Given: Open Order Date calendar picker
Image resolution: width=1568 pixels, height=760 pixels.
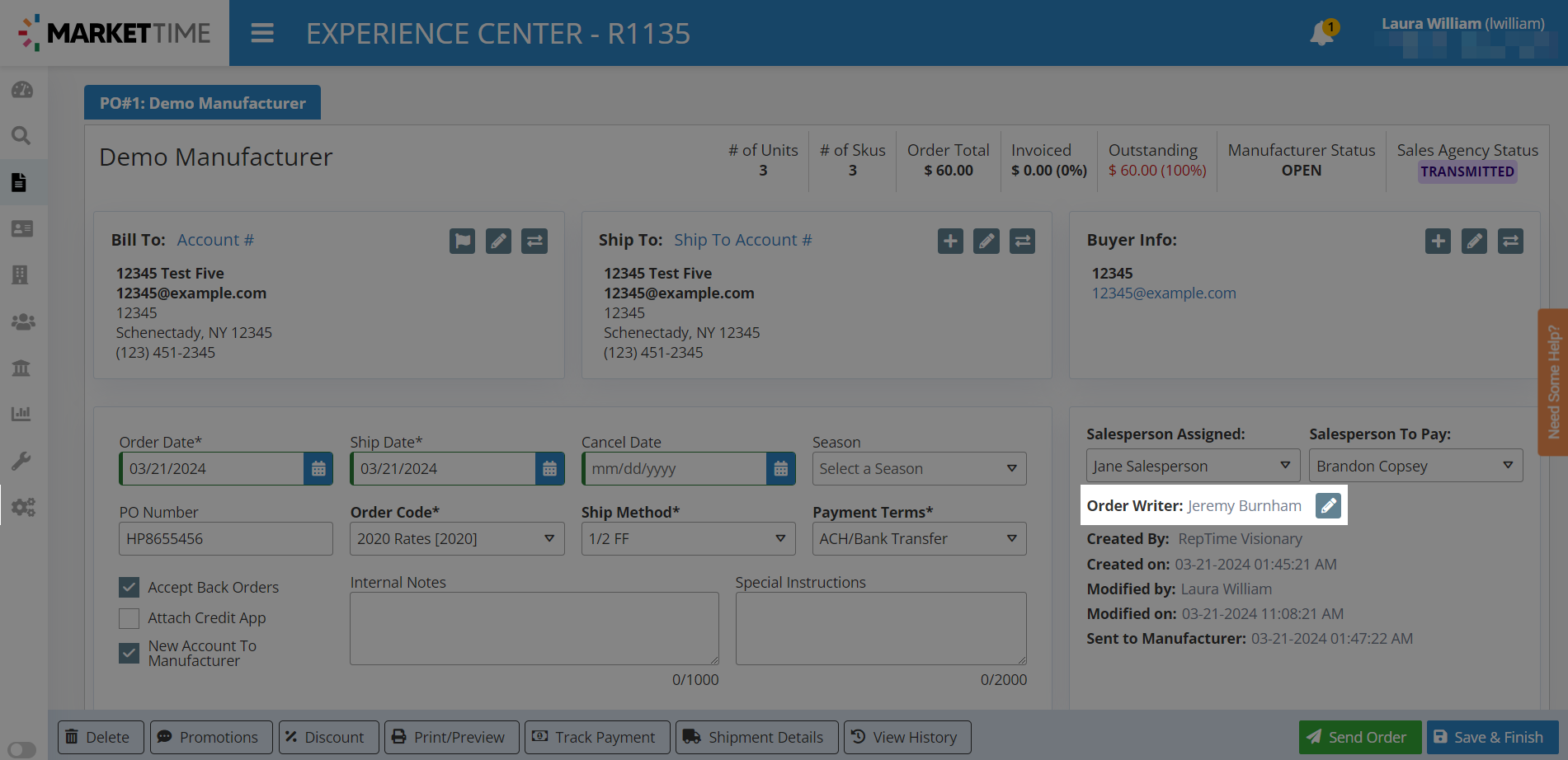Looking at the screenshot, I should 318,469.
